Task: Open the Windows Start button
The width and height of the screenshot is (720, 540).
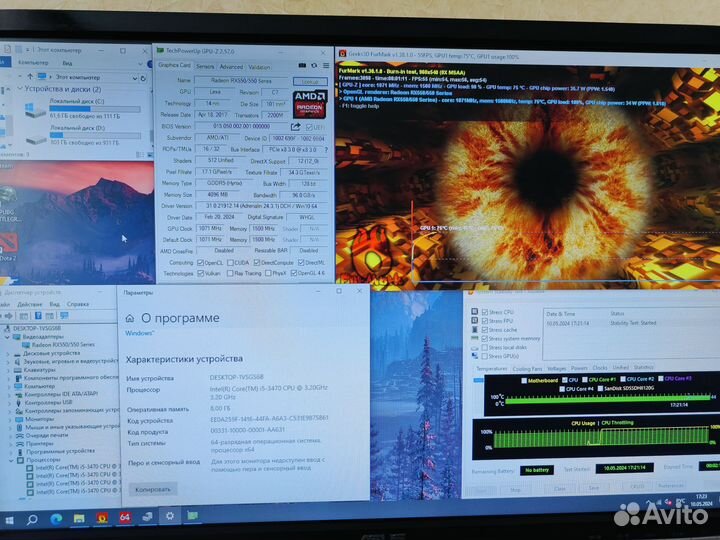Action: click(x=9, y=520)
